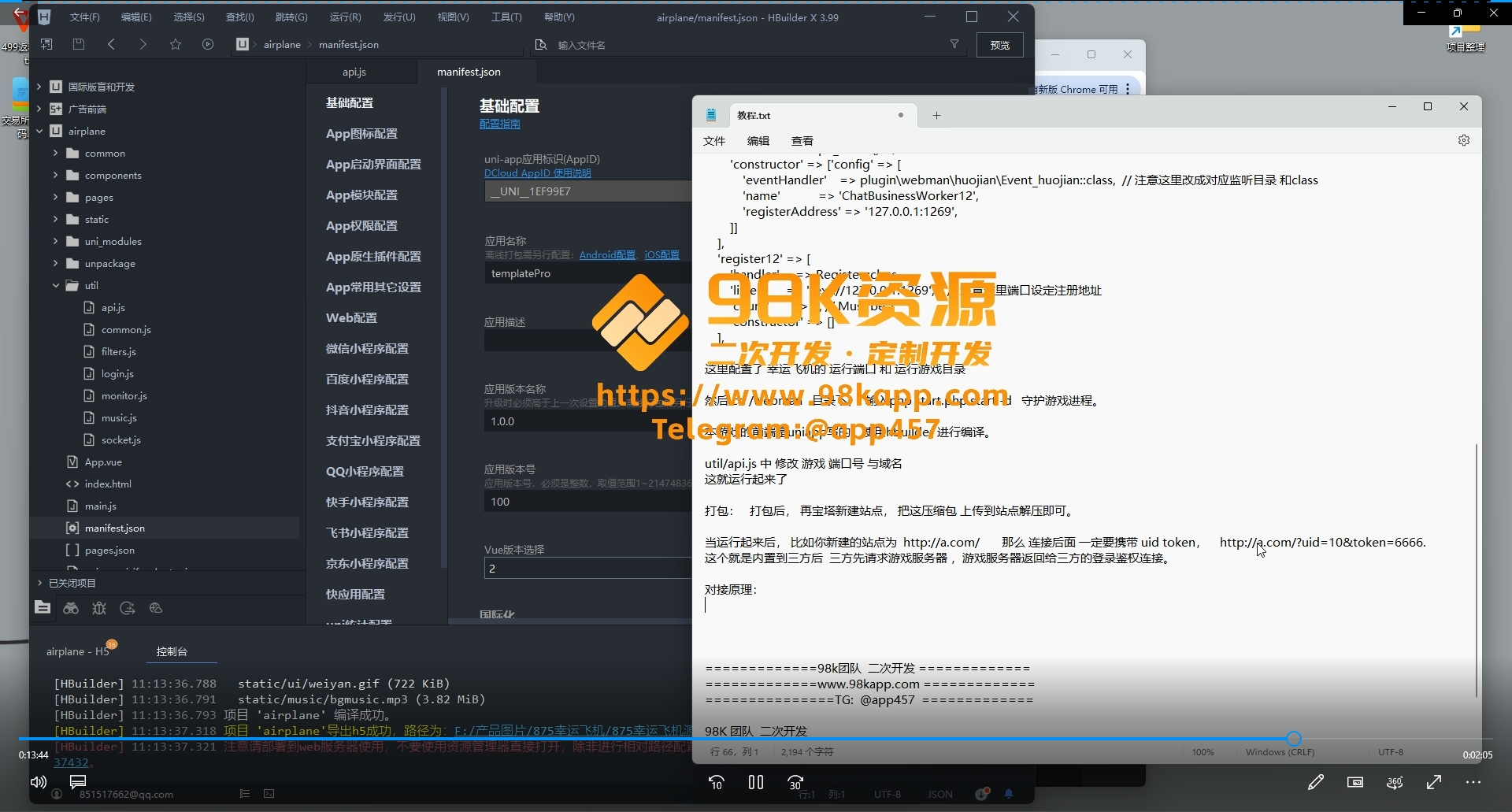Select 微信小程序配置 section

click(367, 348)
